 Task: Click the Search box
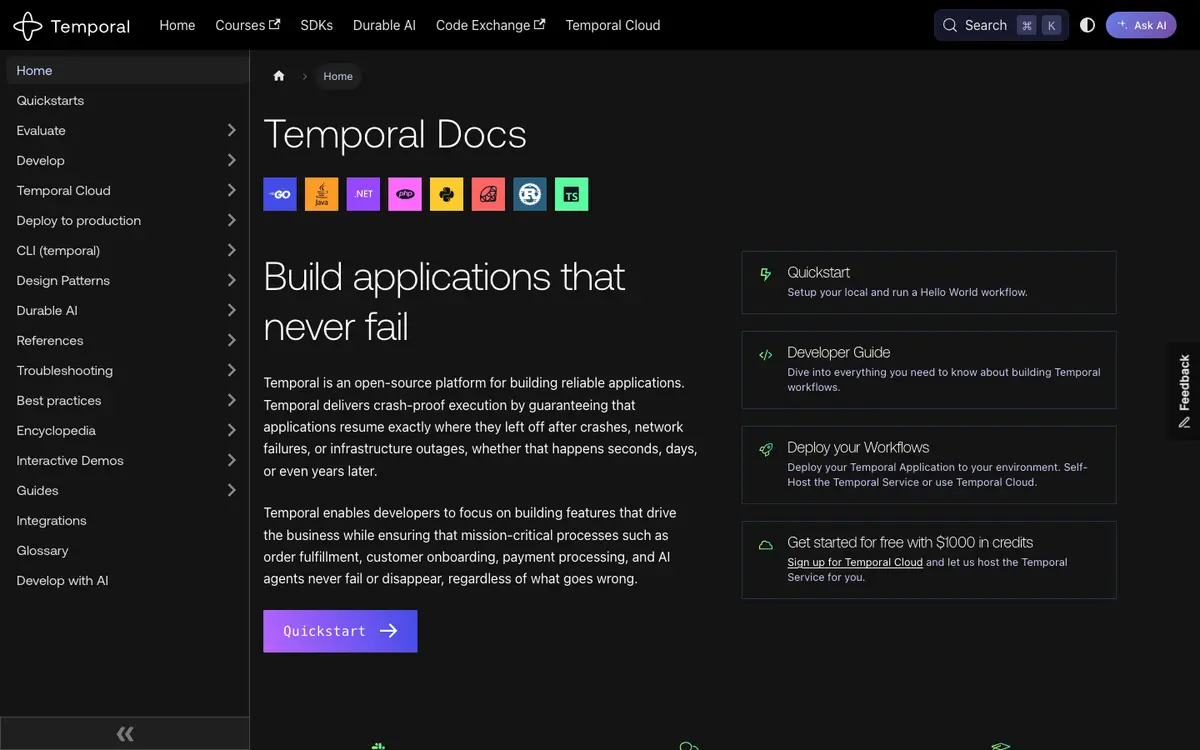[1001, 25]
